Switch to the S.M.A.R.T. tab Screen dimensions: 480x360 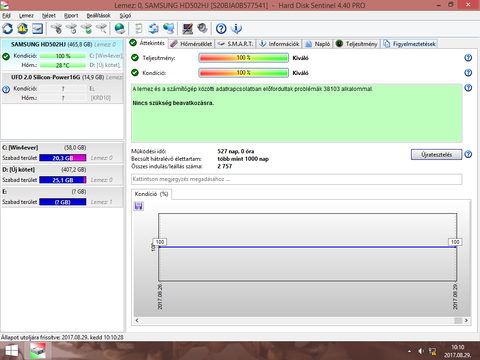click(x=236, y=44)
